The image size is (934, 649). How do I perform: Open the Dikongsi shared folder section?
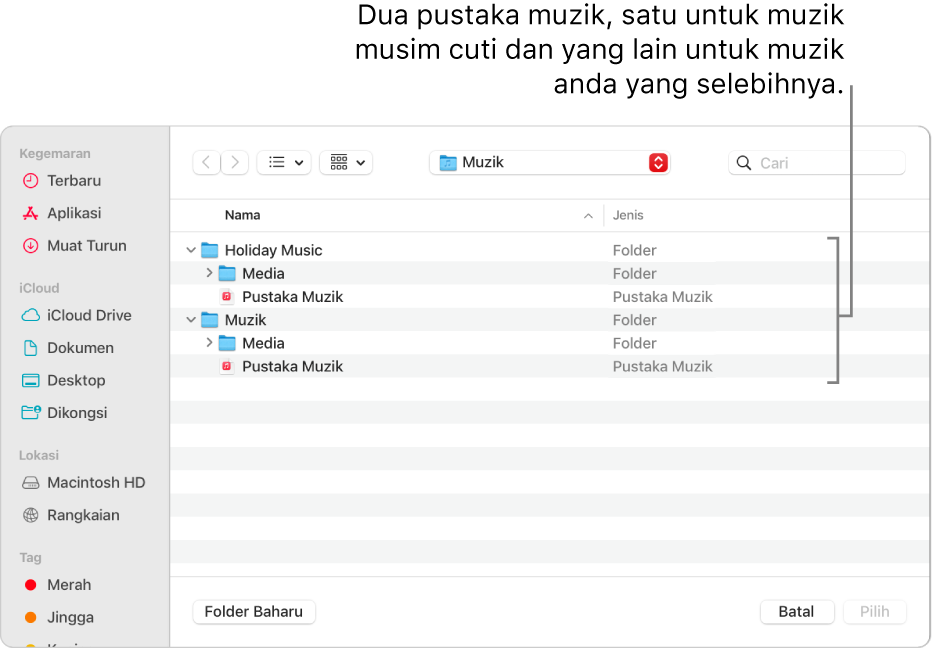(x=79, y=412)
